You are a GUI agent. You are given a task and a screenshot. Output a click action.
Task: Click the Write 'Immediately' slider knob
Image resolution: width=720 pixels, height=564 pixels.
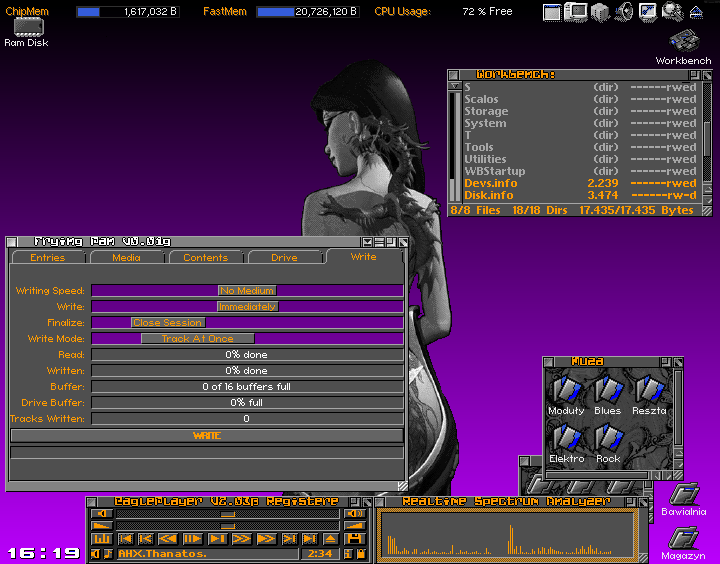[248, 306]
